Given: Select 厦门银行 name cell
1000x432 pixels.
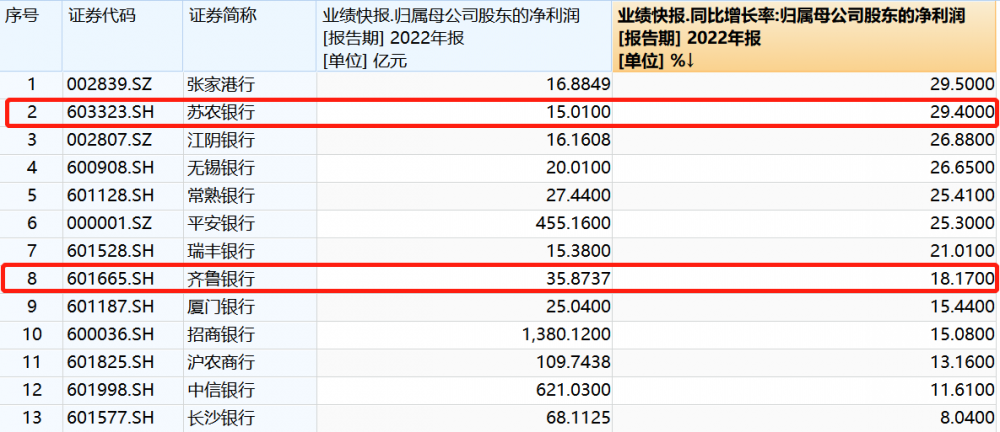Looking at the screenshot, I should pyautogui.click(x=221, y=306).
